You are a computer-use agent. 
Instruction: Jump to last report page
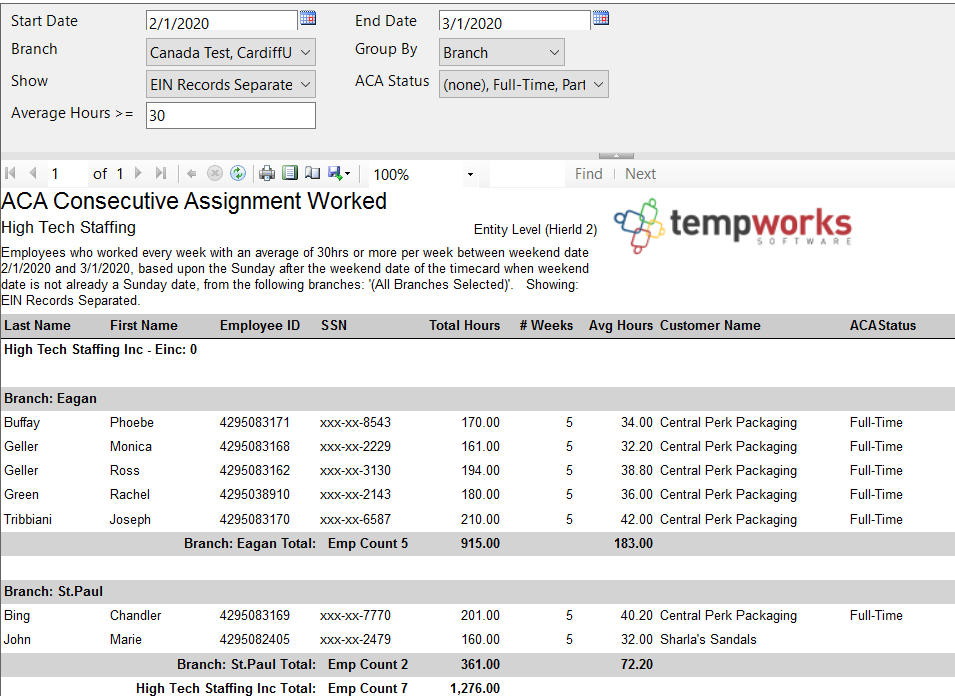[x=161, y=174]
